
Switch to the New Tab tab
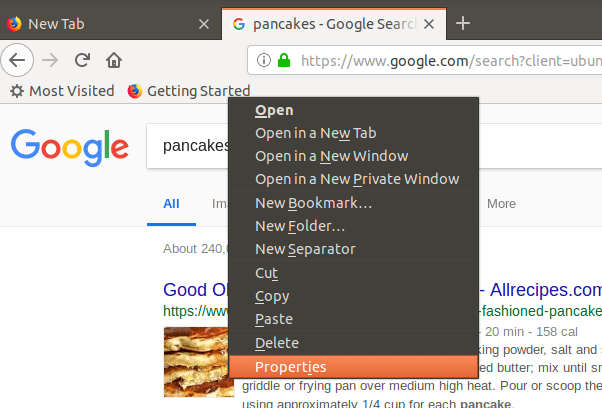point(111,24)
